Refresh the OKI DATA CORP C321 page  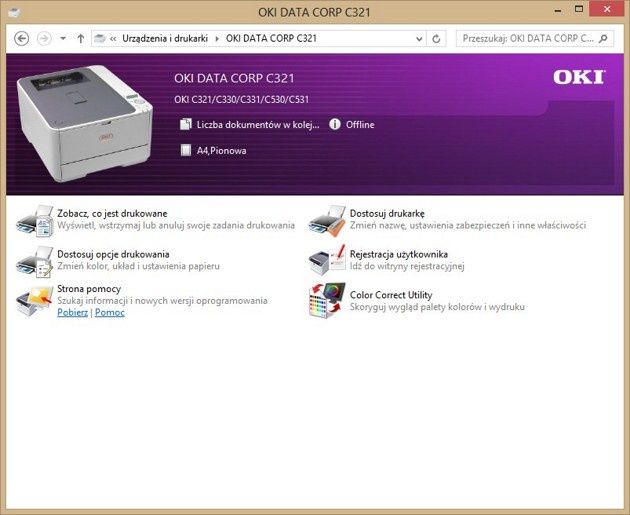click(x=436, y=39)
